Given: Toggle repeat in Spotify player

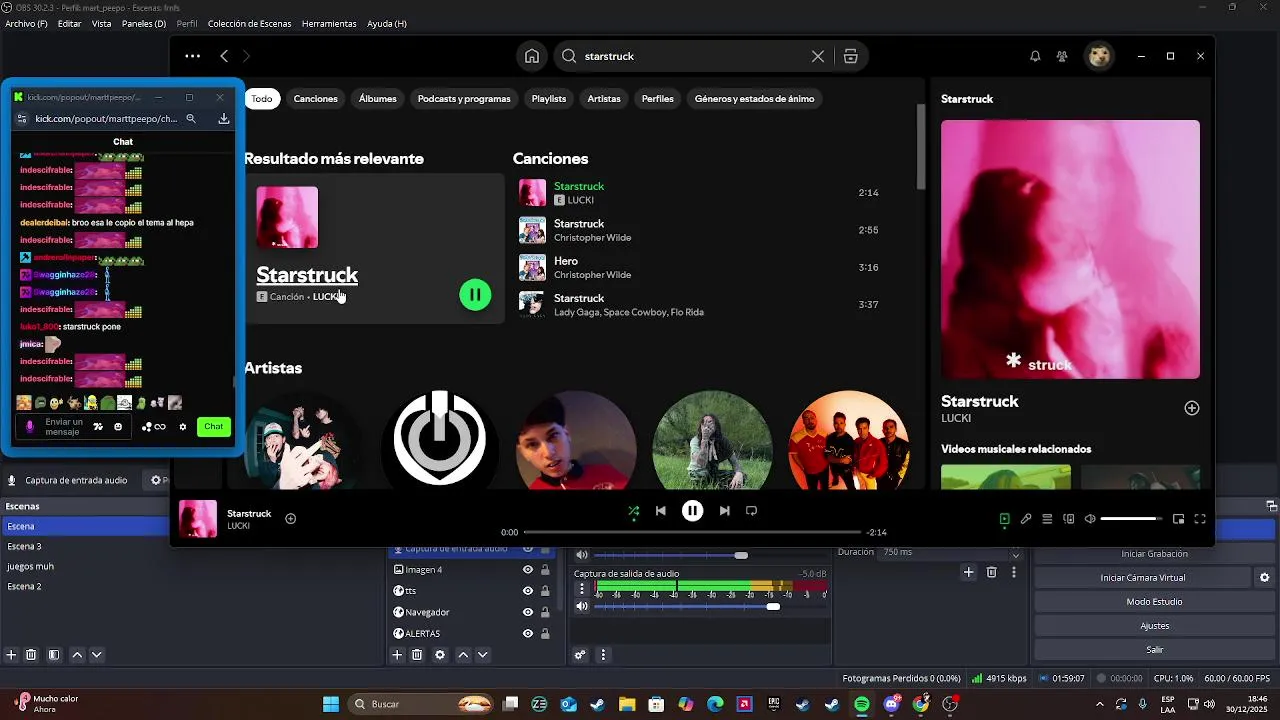Looking at the screenshot, I should point(751,511).
